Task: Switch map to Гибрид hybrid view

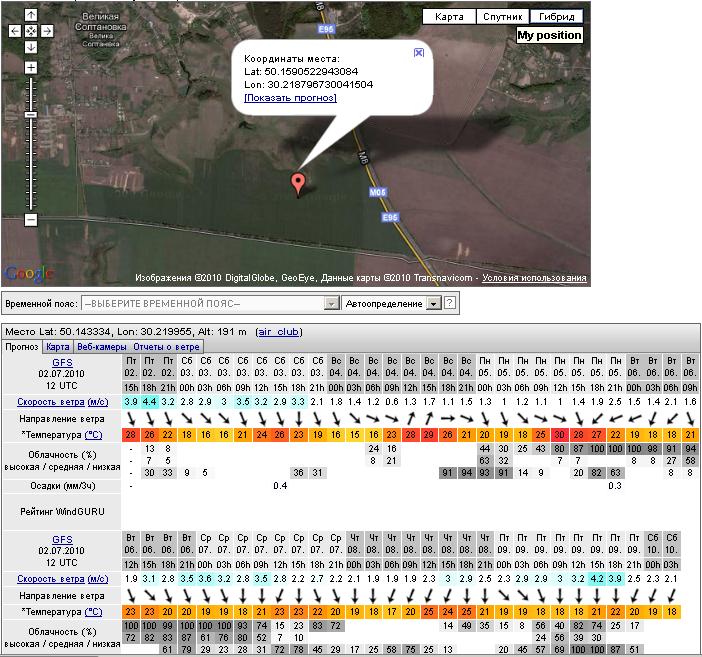Action: click(556, 17)
